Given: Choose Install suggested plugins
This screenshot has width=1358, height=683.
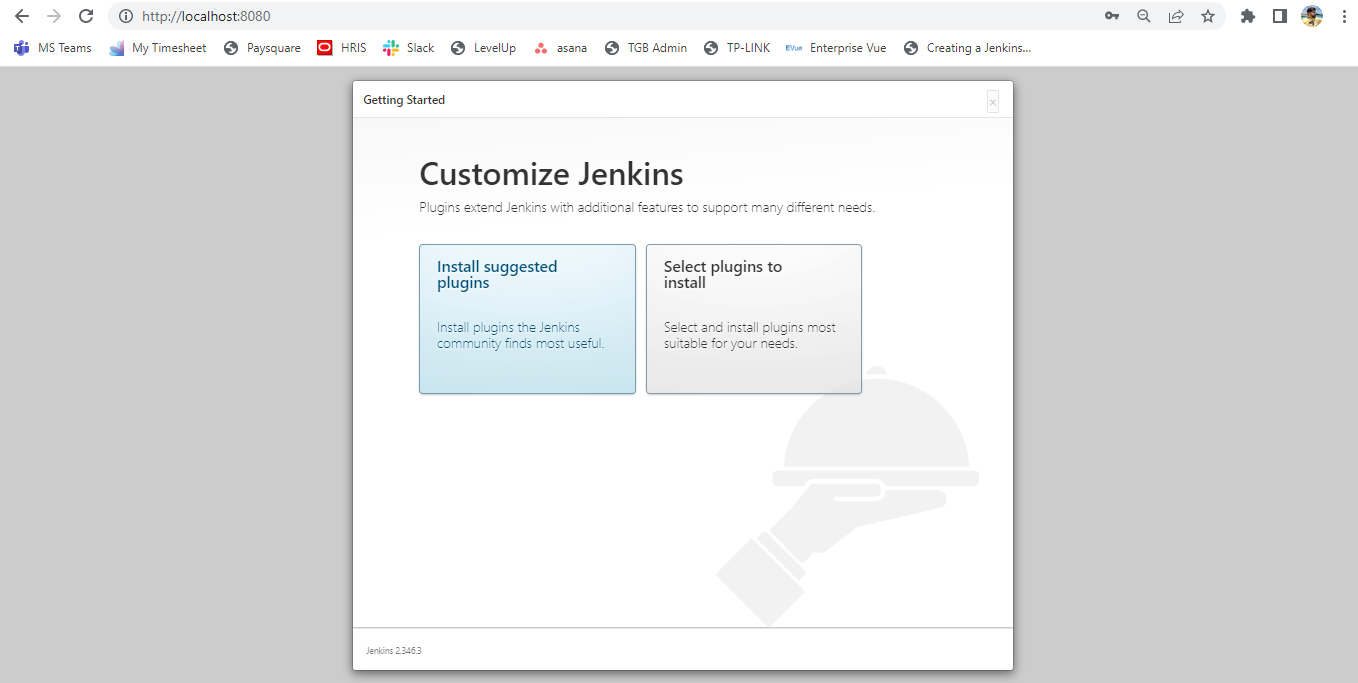Looking at the screenshot, I should pyautogui.click(x=527, y=318).
